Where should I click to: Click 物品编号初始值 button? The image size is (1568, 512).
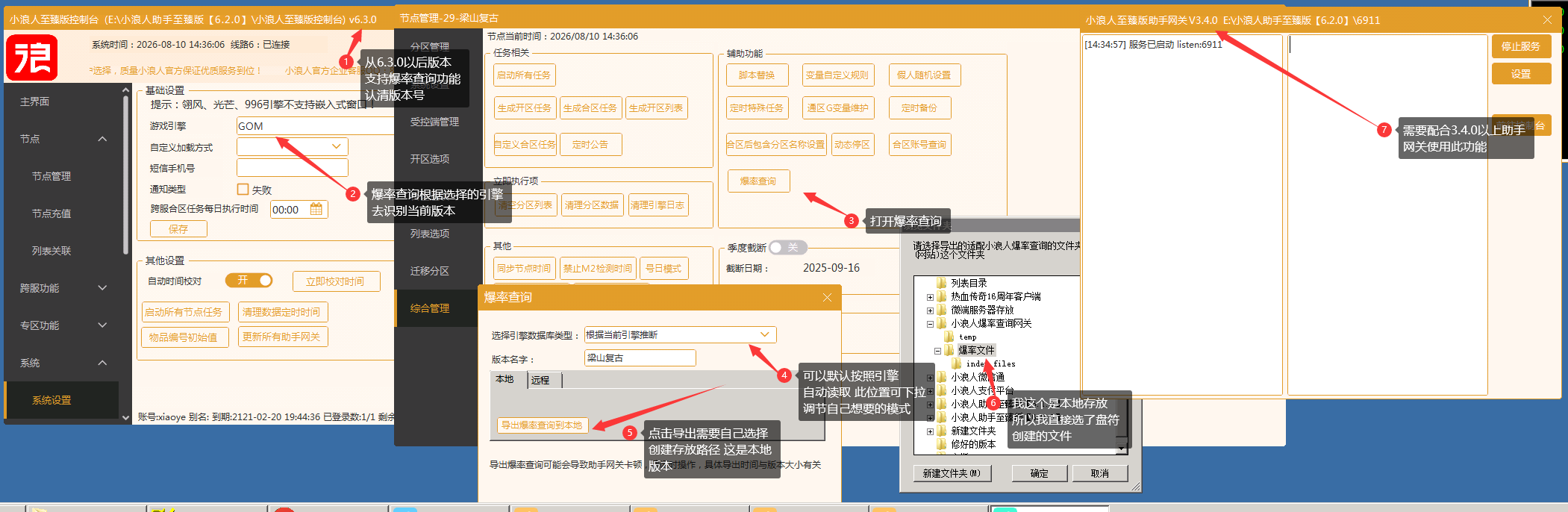click(184, 337)
